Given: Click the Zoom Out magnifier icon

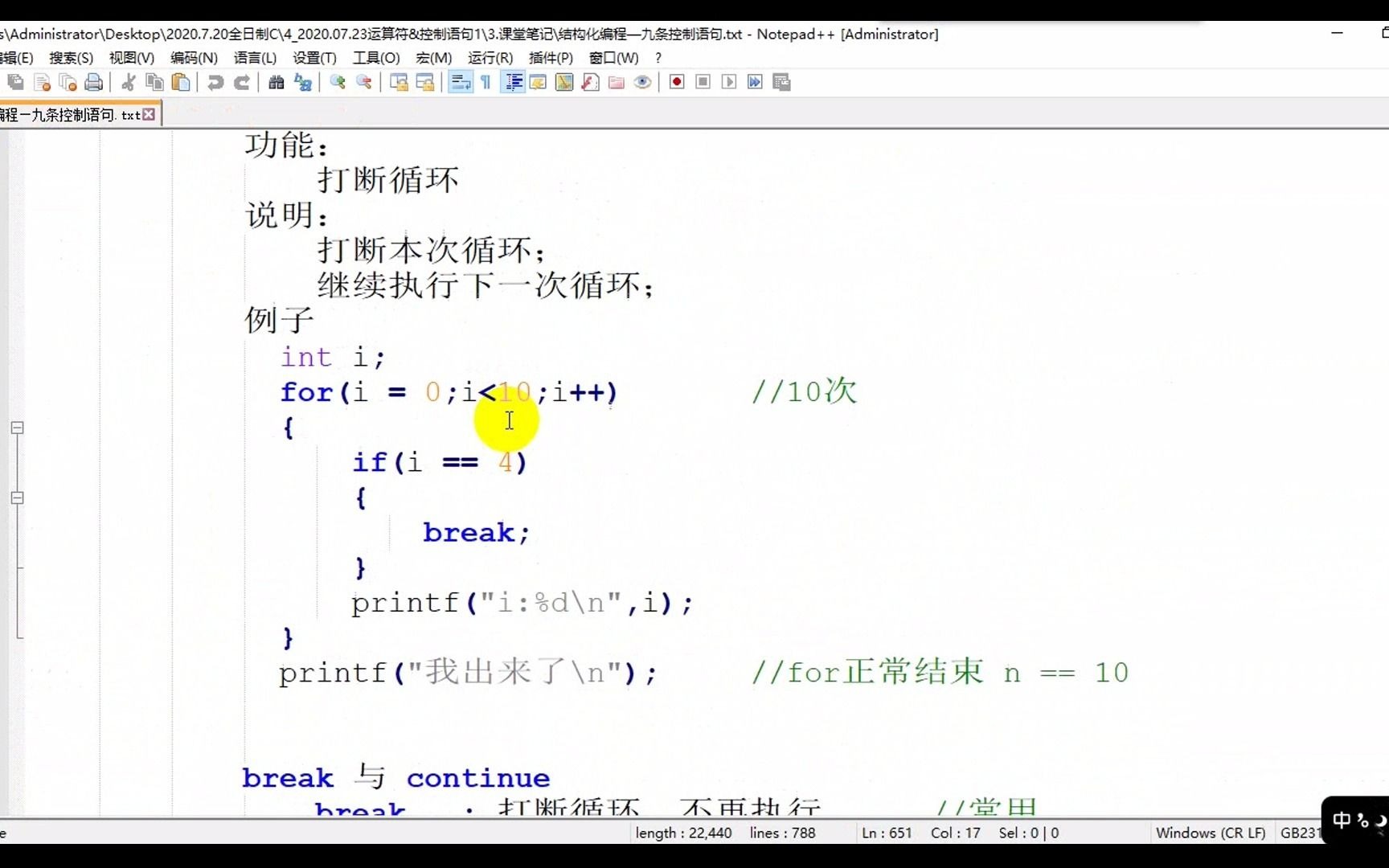Looking at the screenshot, I should coord(364,82).
